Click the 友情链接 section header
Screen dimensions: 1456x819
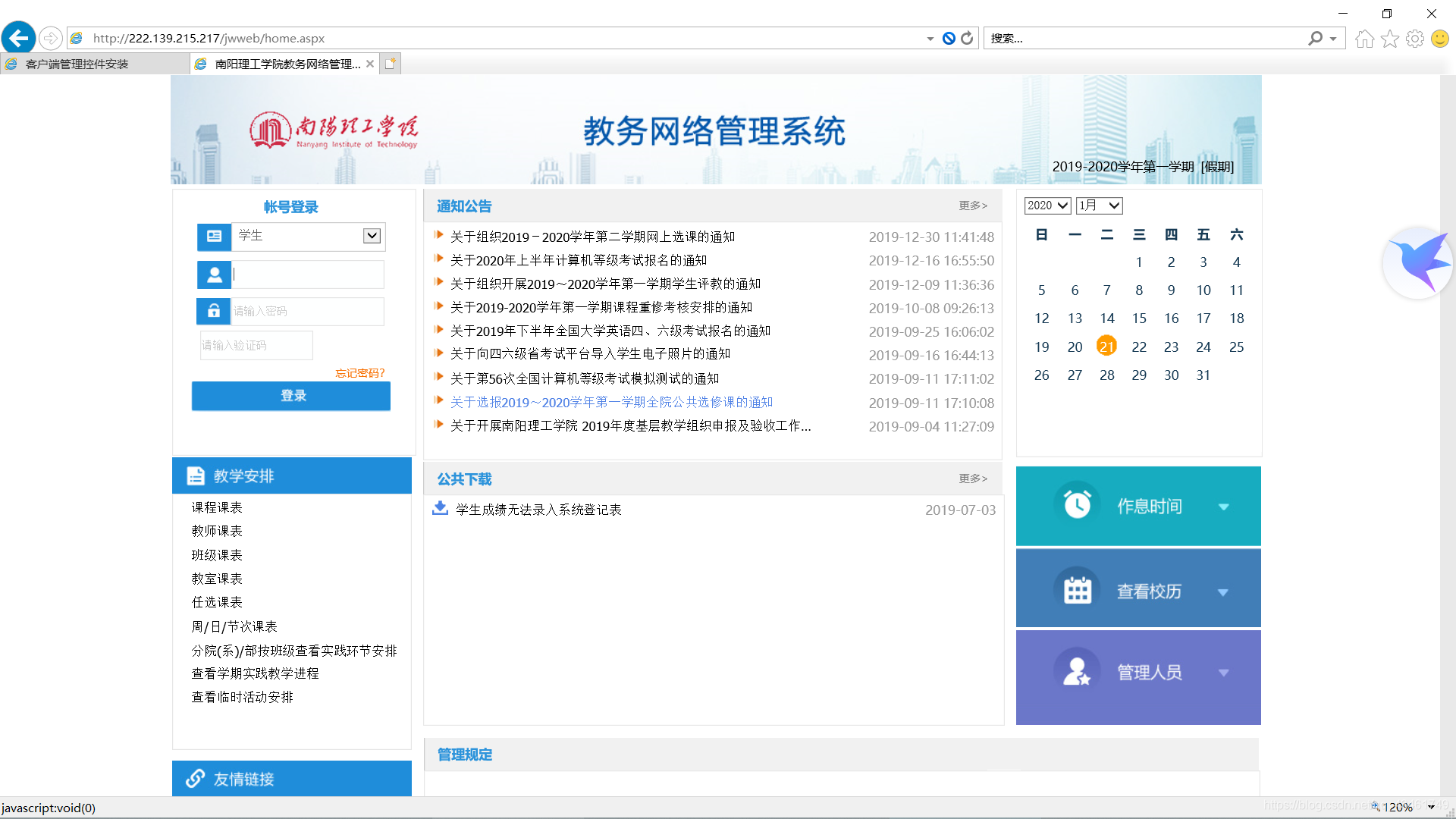click(x=291, y=778)
